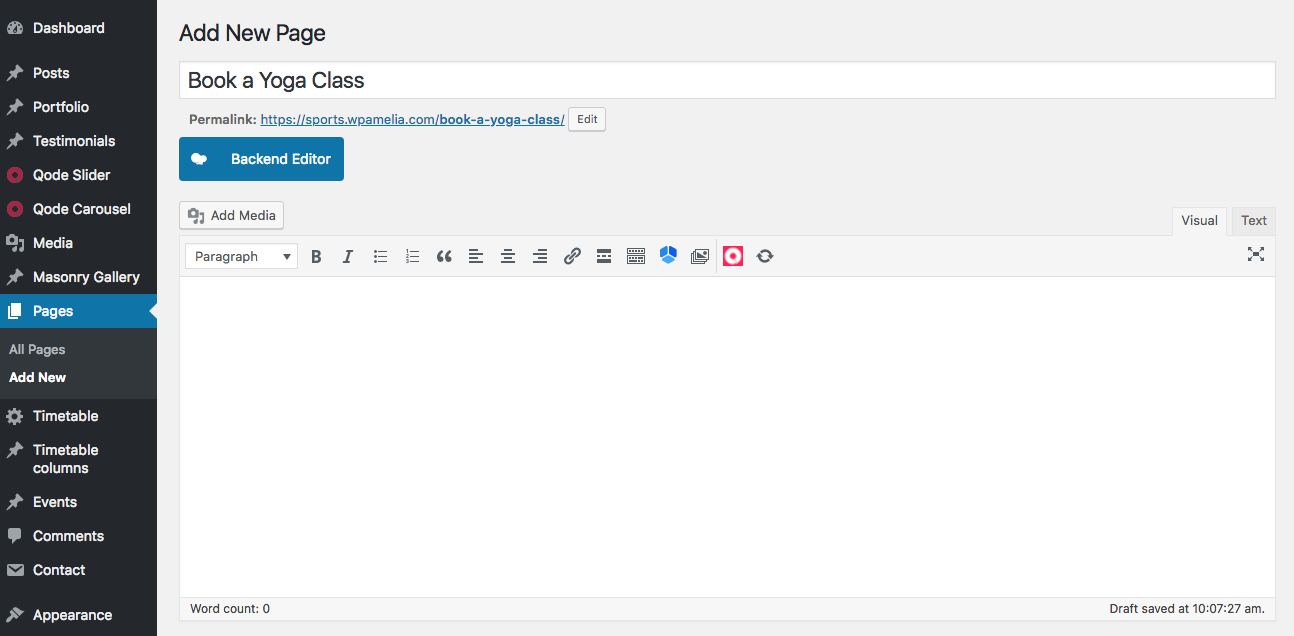
Task: Enter distraction-free fullscreen editor mode
Action: click(x=1256, y=254)
